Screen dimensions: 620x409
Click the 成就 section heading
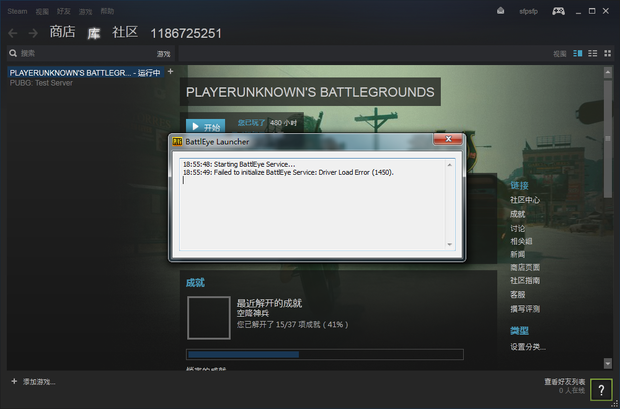pos(195,282)
